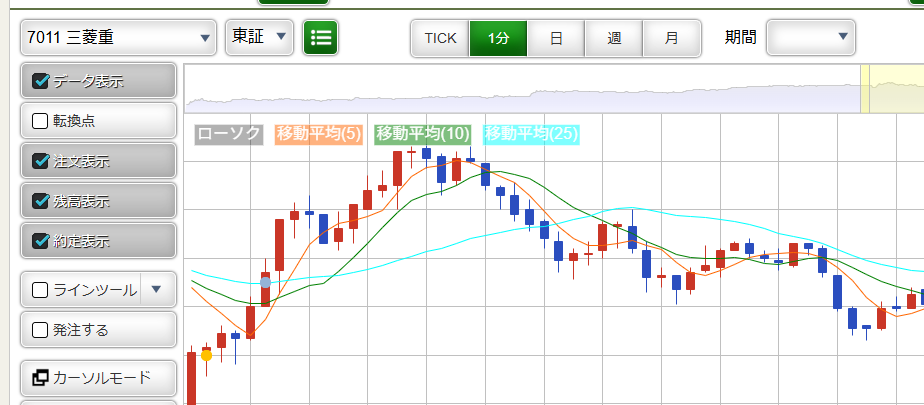Click the green list icon button
This screenshot has height=405, width=924.
point(321,38)
